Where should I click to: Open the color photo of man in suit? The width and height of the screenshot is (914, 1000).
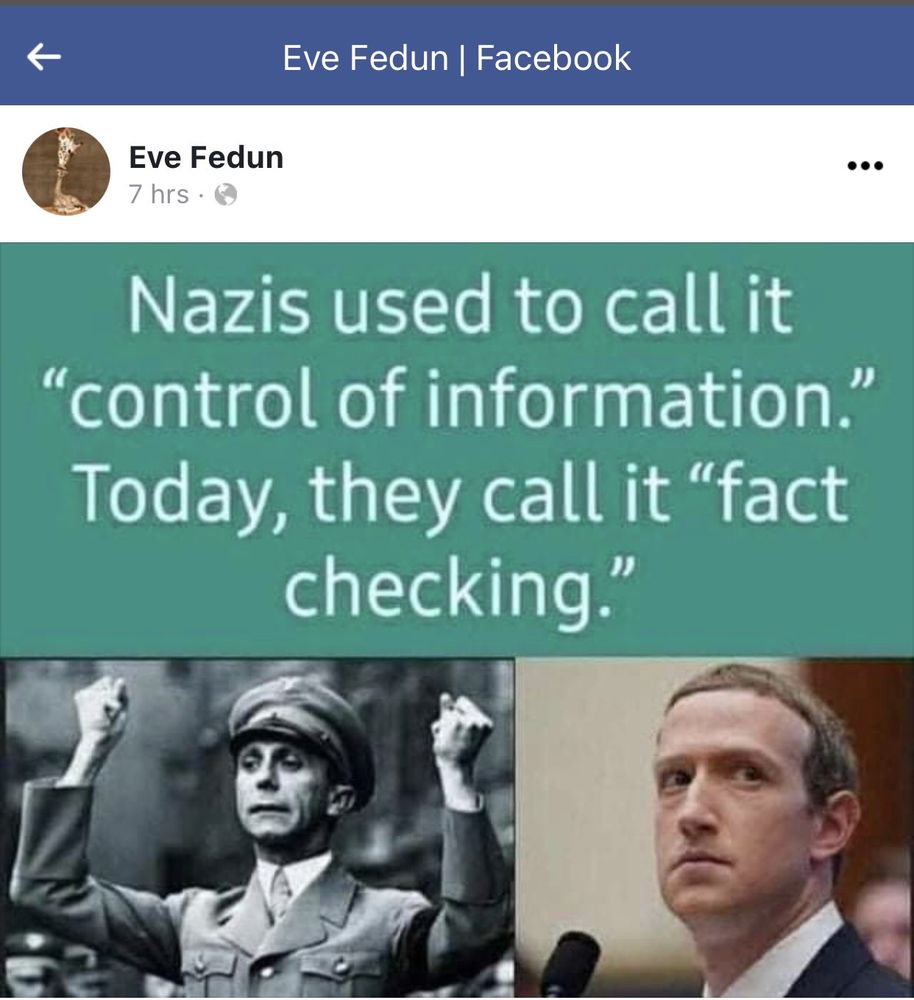coord(714,828)
